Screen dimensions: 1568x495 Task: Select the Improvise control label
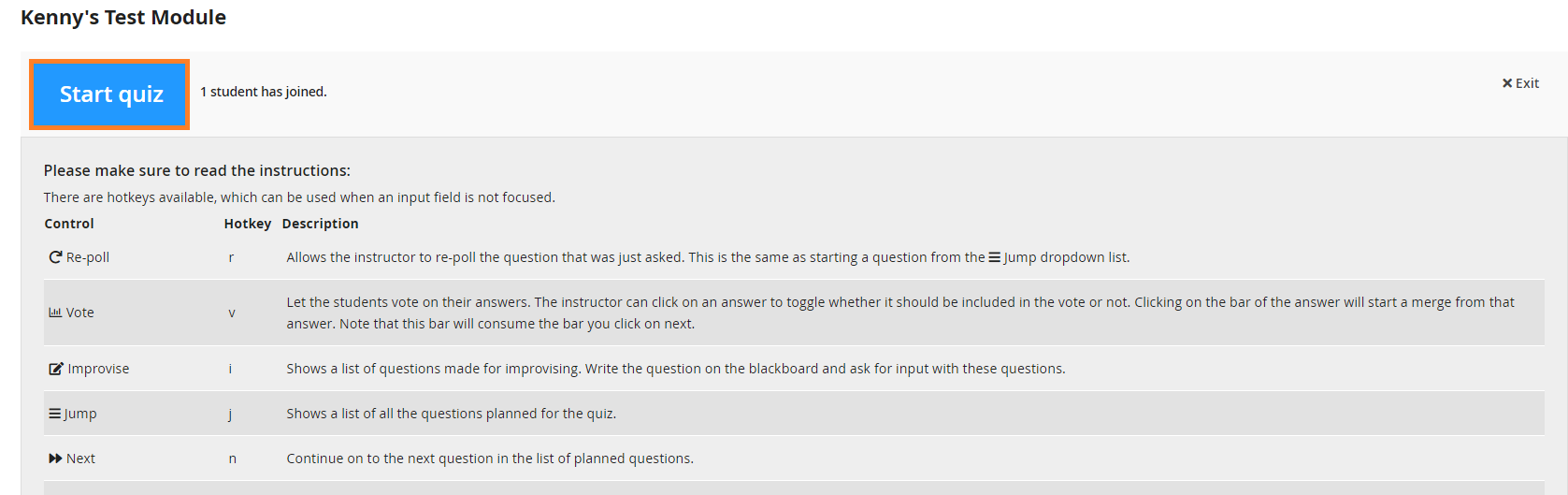(x=98, y=369)
